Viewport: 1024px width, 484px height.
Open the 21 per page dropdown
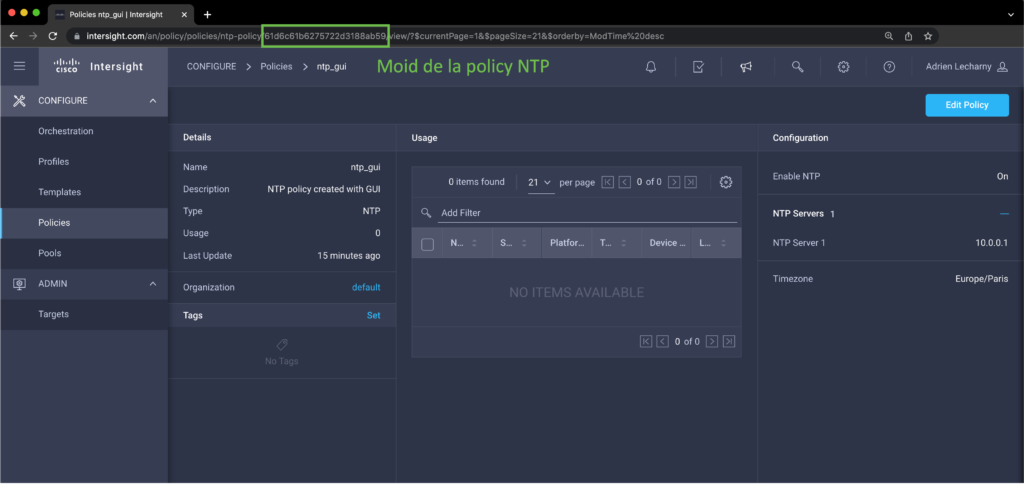[x=540, y=182]
